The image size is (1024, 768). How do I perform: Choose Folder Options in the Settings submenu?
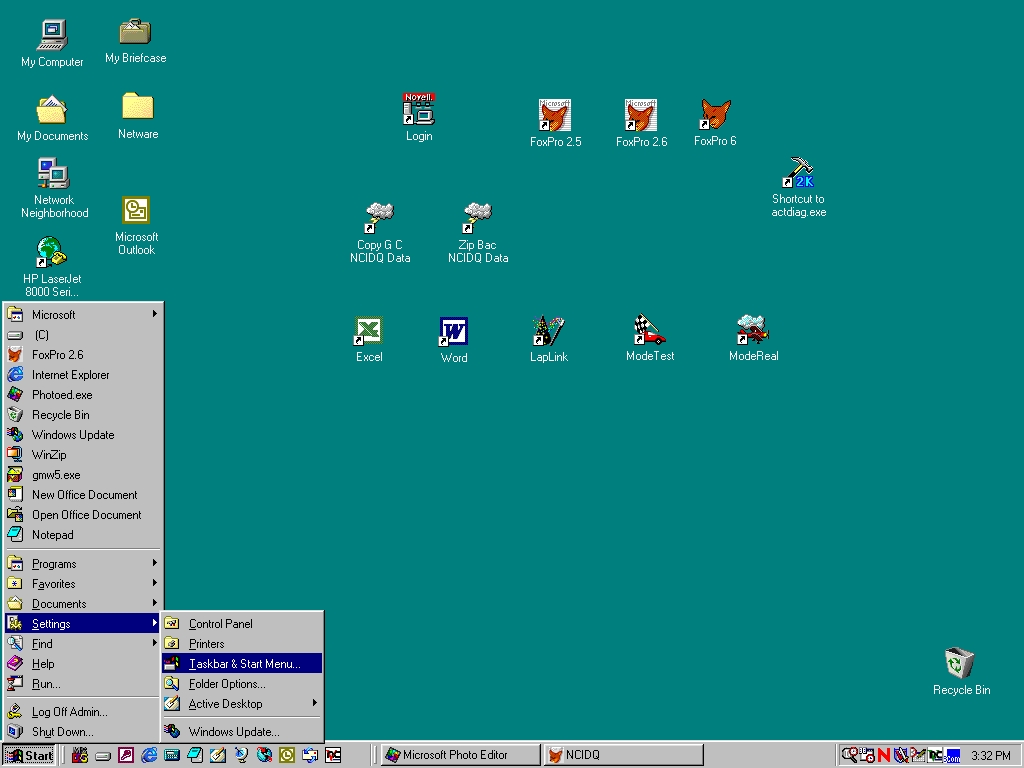coord(242,684)
